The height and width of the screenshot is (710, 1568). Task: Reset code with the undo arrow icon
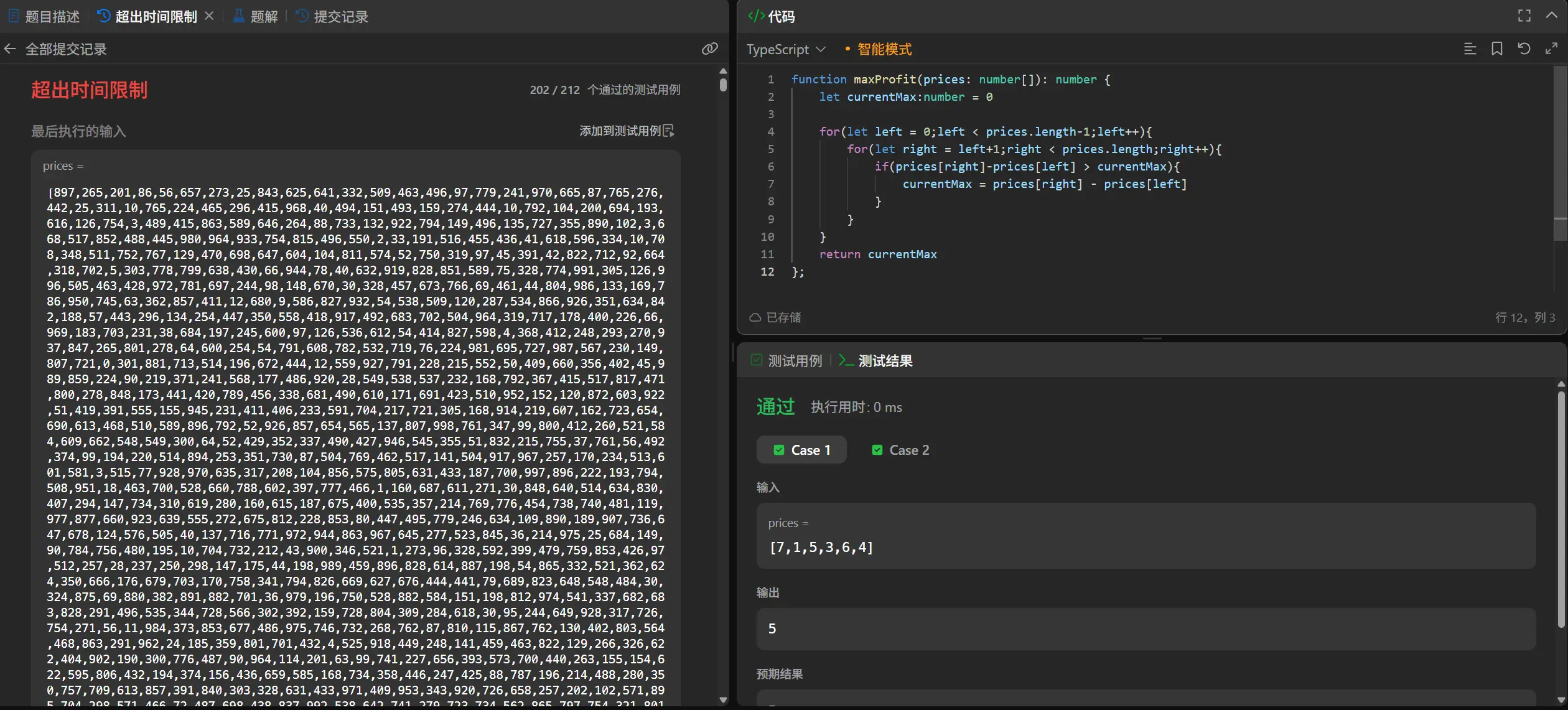point(1524,49)
